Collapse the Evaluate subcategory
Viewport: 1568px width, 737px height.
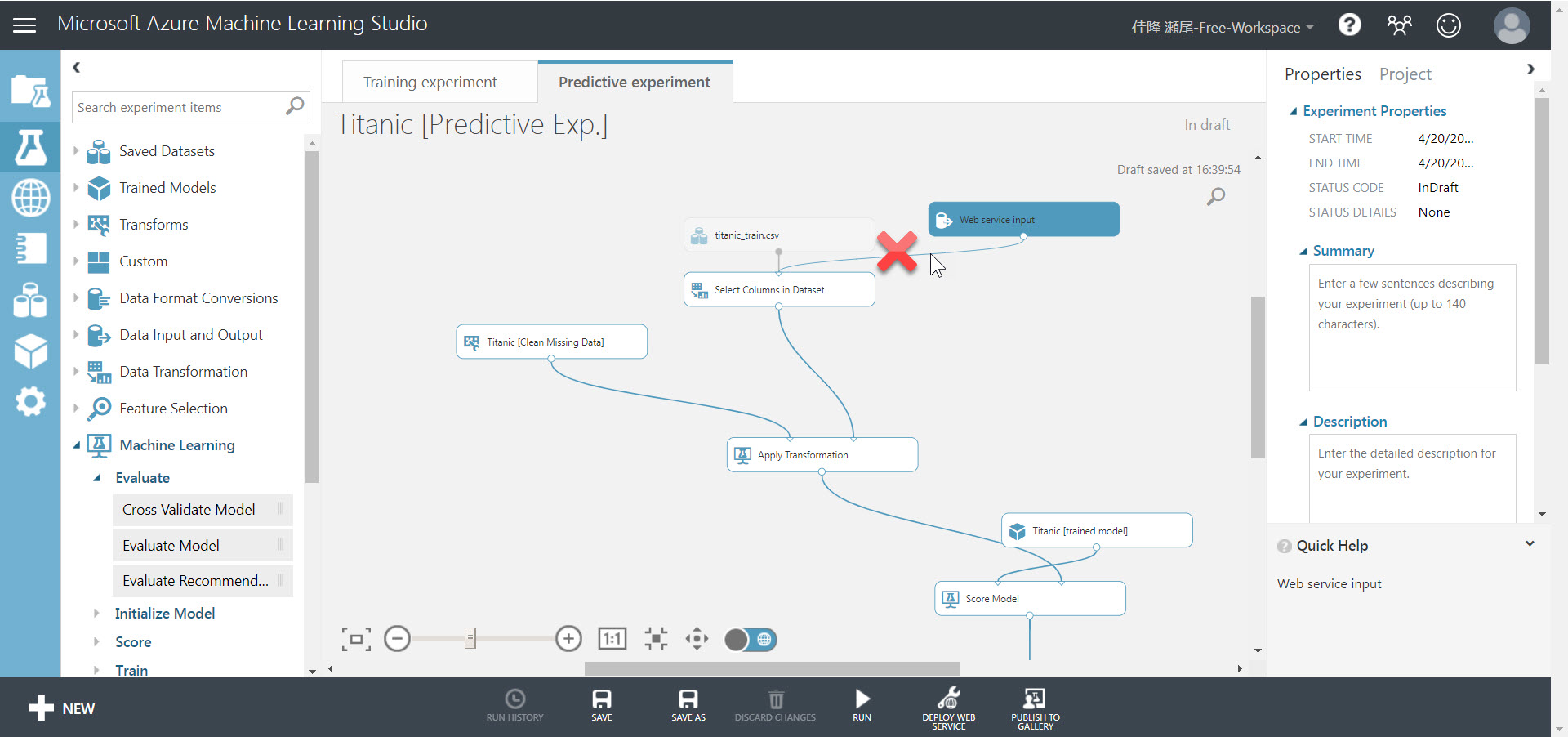tap(97, 478)
